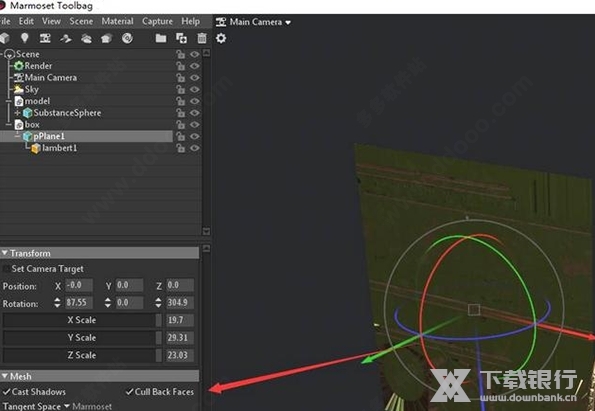595x411 pixels.
Task: Click Rotation Z stepper arrows
Action: pyautogui.click(x=158, y=302)
